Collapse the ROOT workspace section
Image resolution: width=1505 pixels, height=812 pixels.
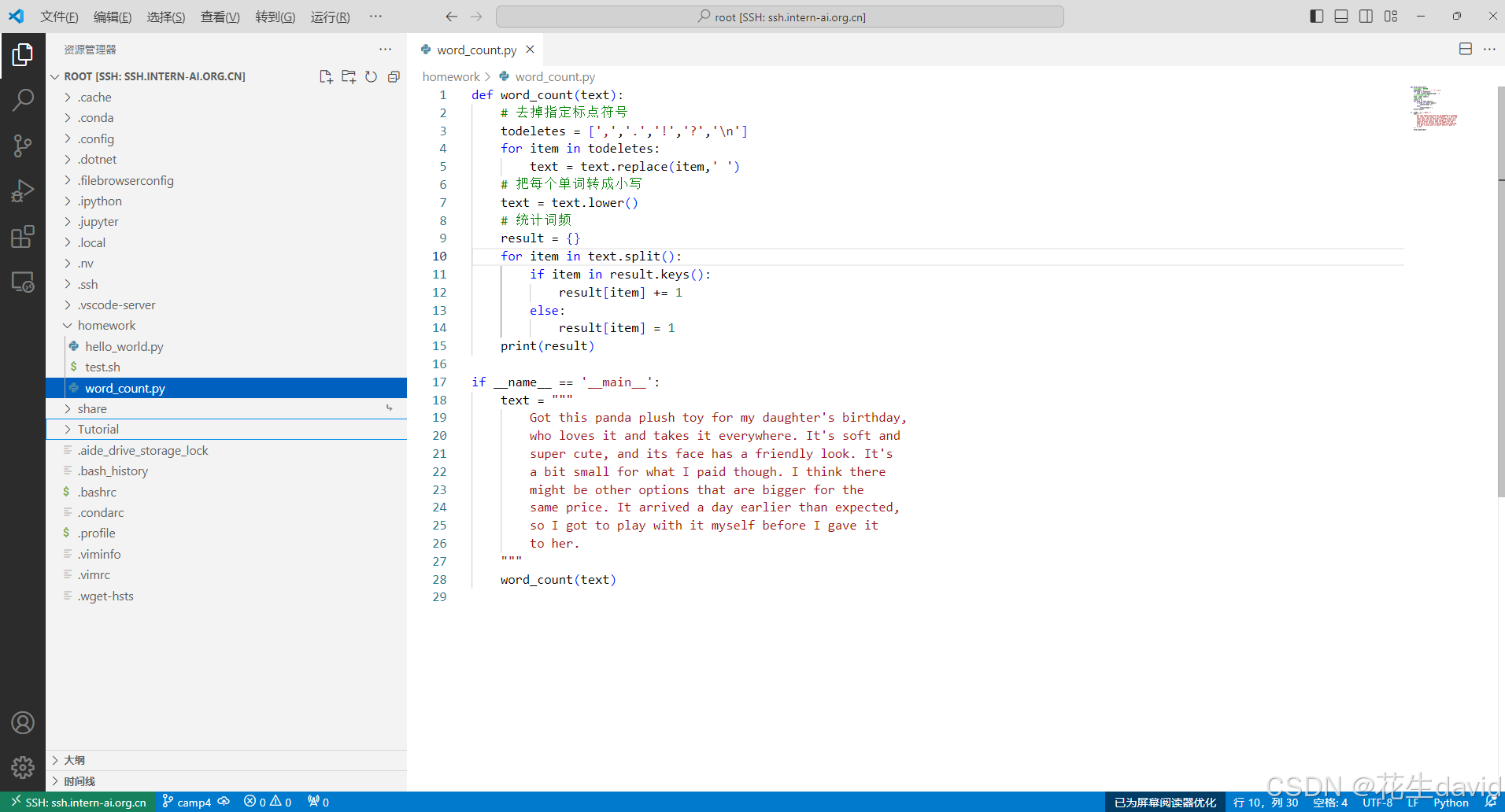tap(153, 76)
